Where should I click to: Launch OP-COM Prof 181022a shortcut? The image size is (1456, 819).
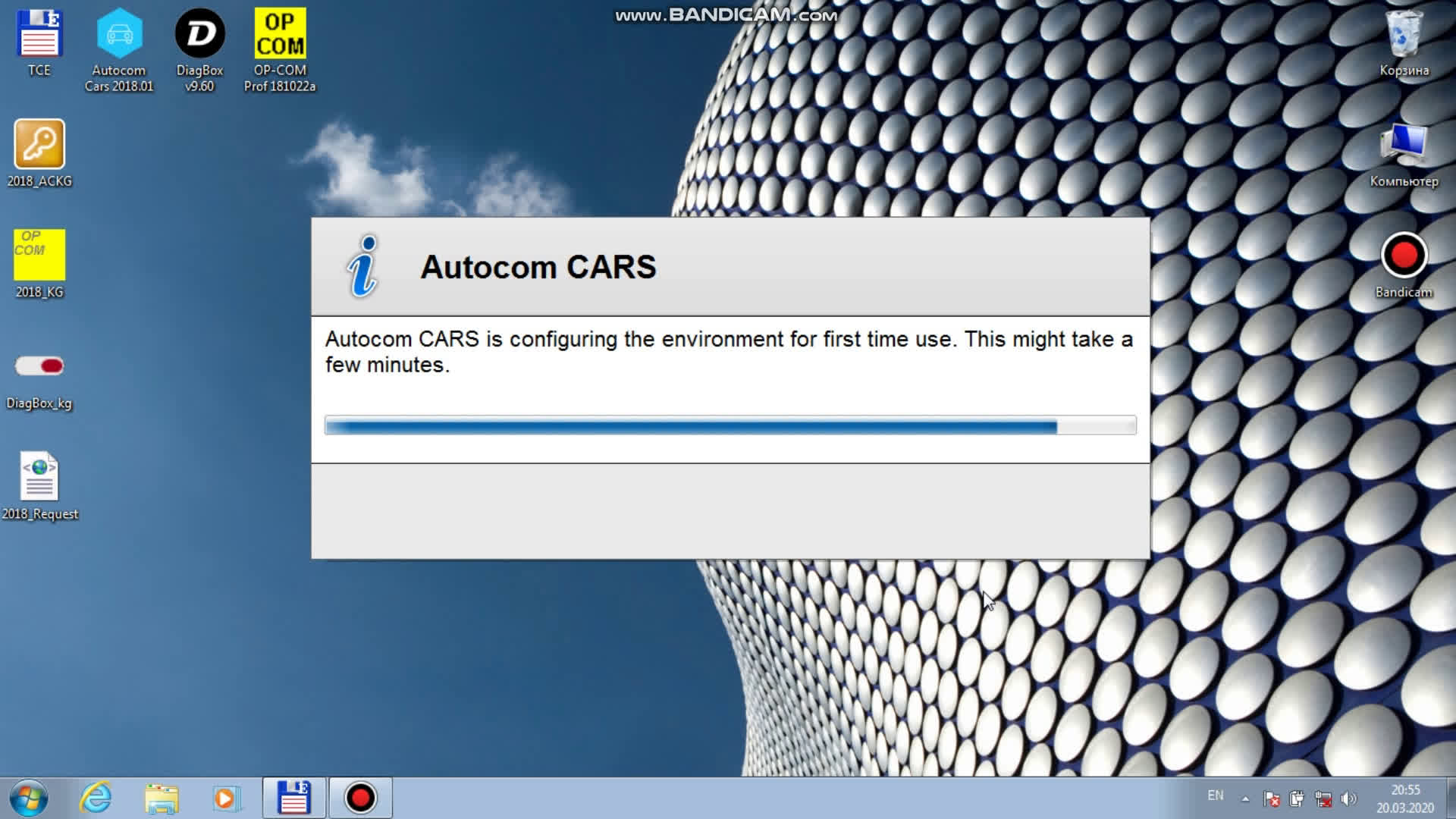click(280, 50)
